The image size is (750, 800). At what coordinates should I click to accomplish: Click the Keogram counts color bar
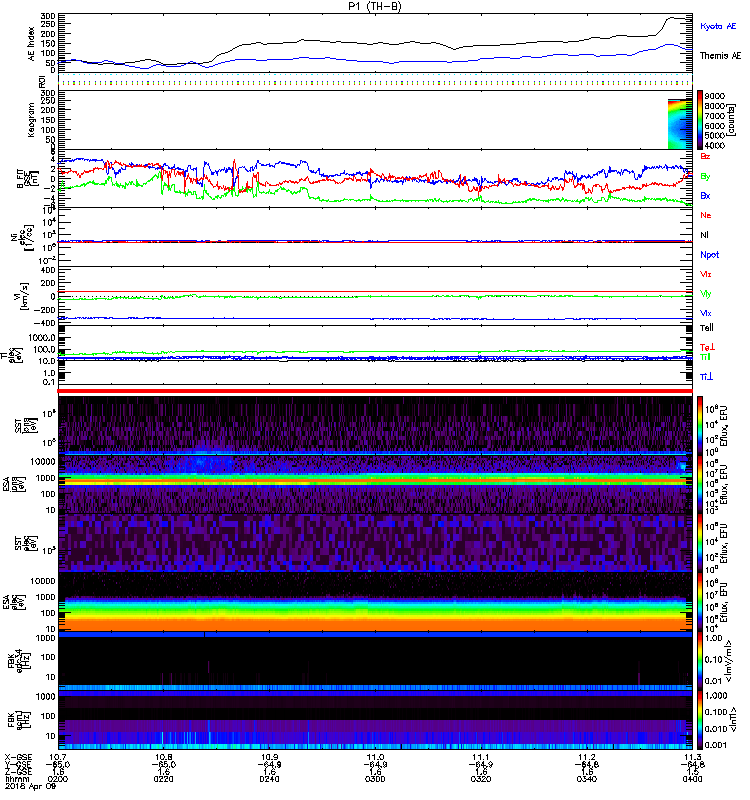pyautogui.click(x=700, y=120)
